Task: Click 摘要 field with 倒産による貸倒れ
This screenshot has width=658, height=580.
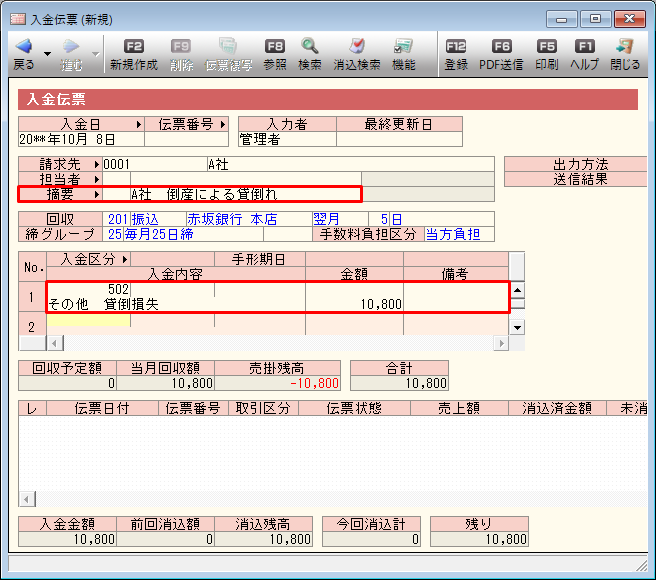Action: (245, 194)
